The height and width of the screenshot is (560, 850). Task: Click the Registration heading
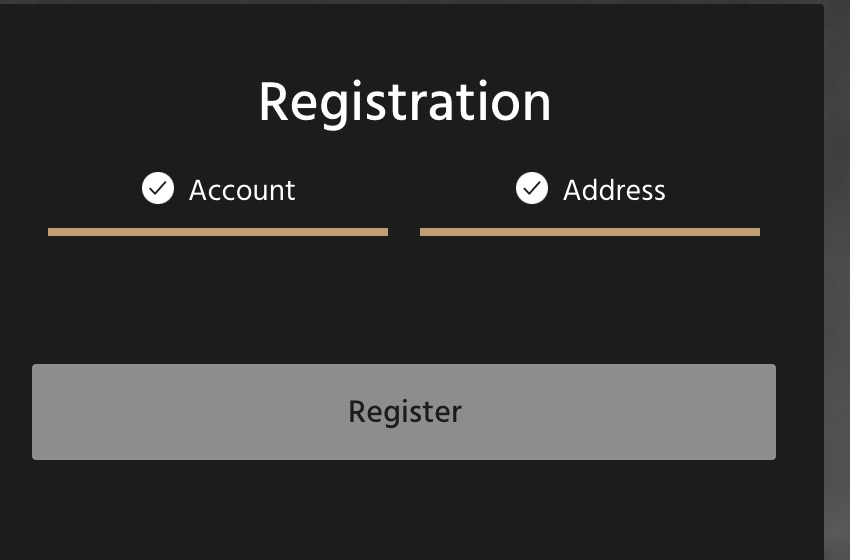point(404,102)
